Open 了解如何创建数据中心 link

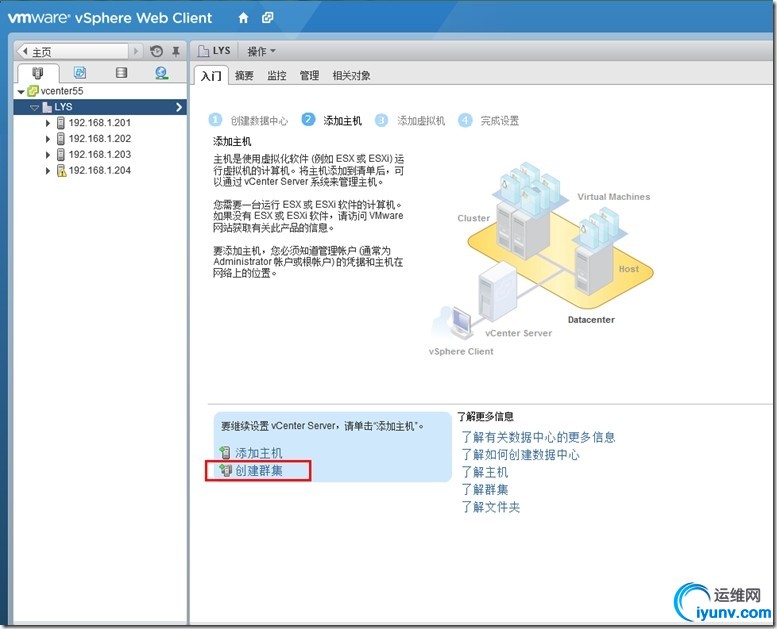pos(520,455)
